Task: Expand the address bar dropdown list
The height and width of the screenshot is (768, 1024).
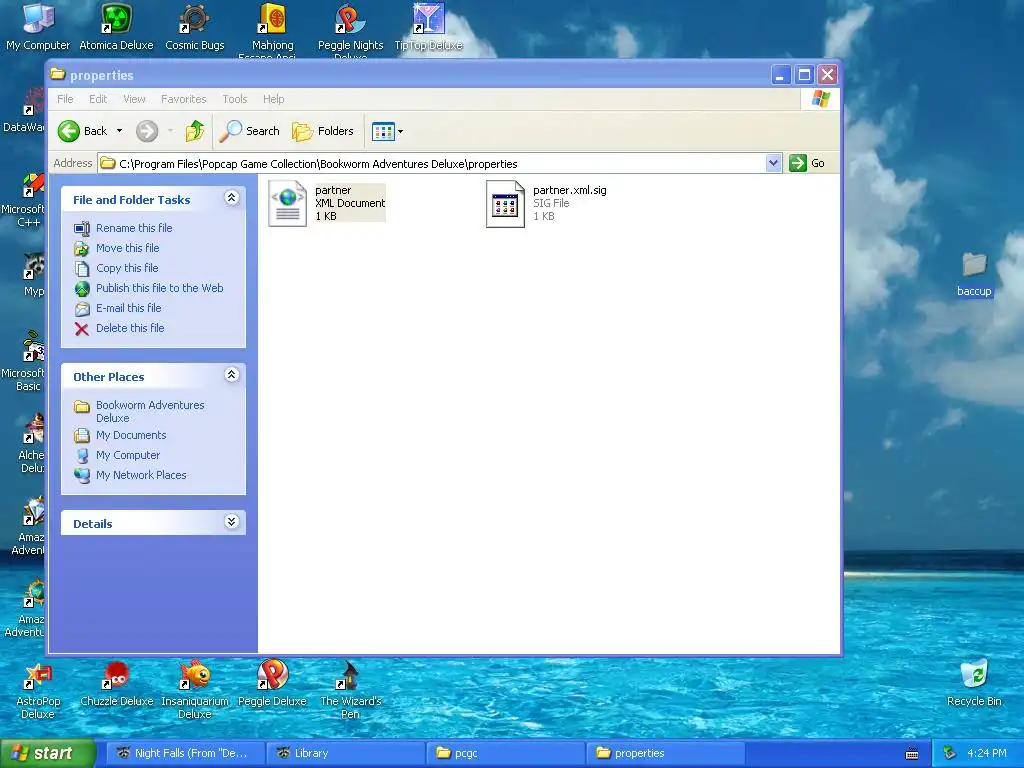Action: (773, 163)
